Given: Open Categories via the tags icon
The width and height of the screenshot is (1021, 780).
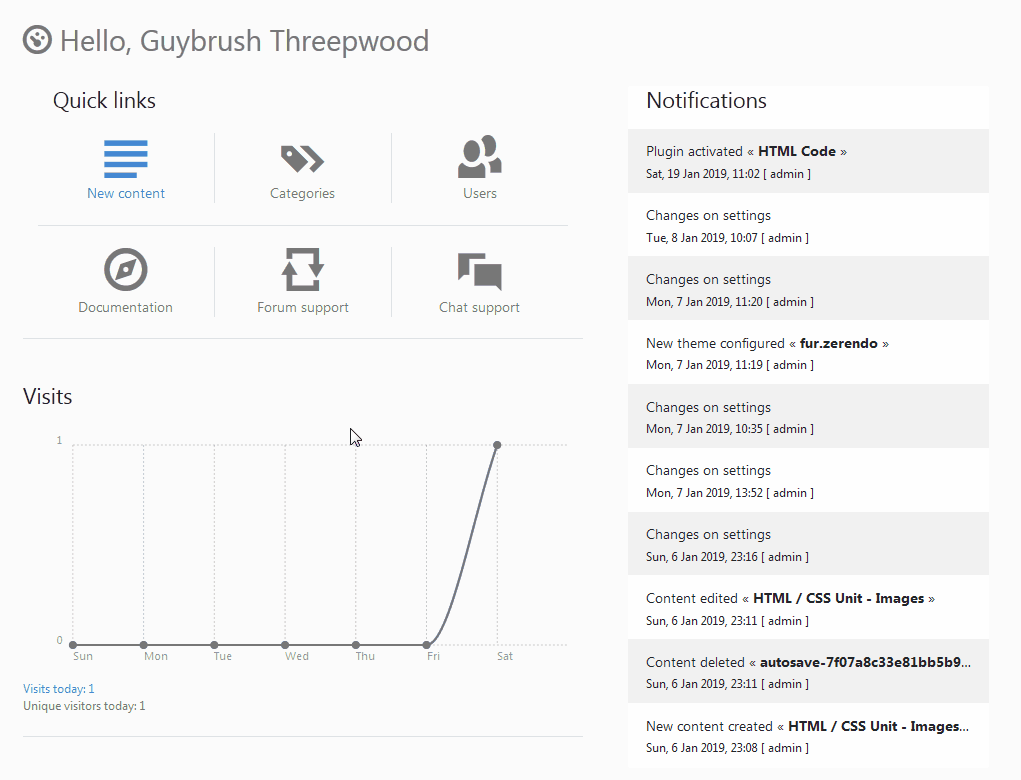Looking at the screenshot, I should 302,159.
